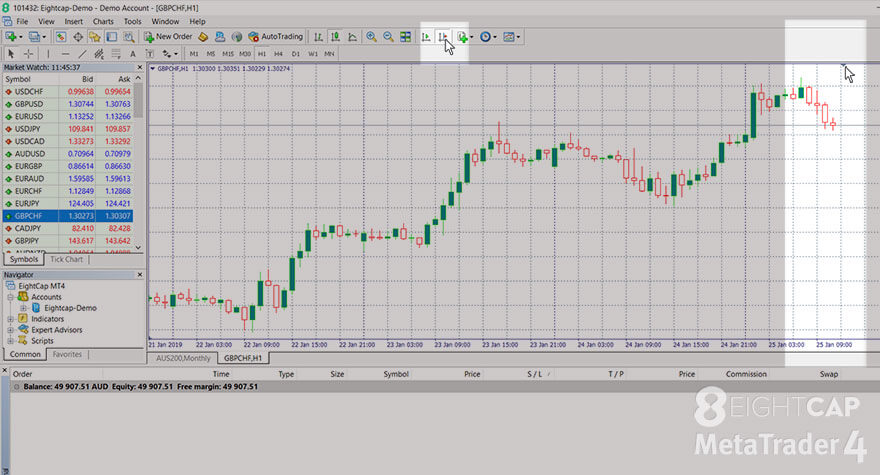Click the Tile Windows icon

tap(405, 36)
